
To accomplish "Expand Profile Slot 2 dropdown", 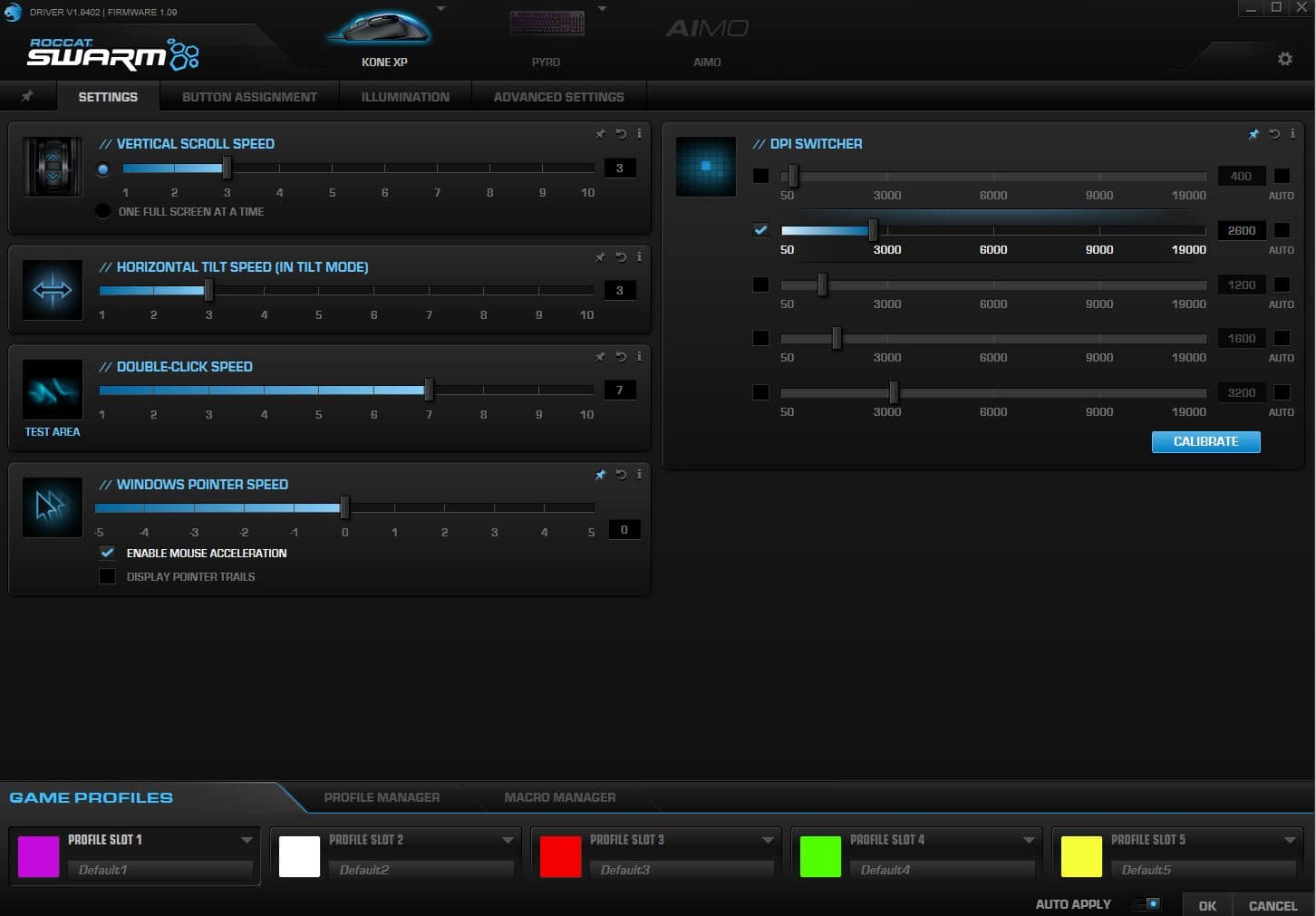I will (508, 840).
